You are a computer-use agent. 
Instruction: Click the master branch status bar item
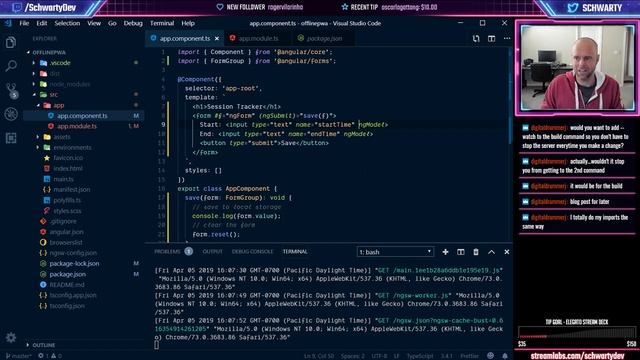(x=19, y=356)
